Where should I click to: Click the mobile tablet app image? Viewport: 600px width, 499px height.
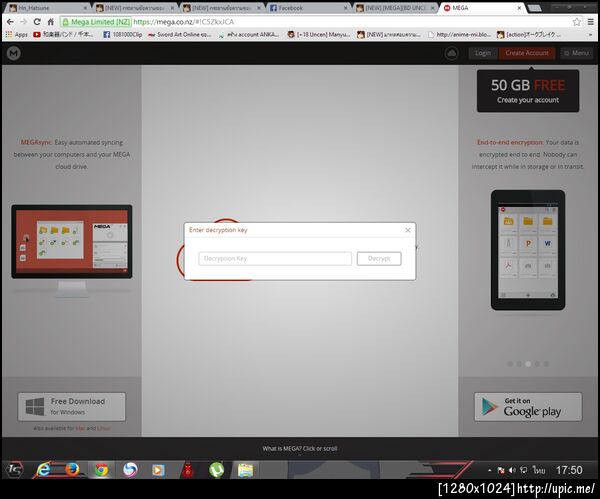click(528, 250)
